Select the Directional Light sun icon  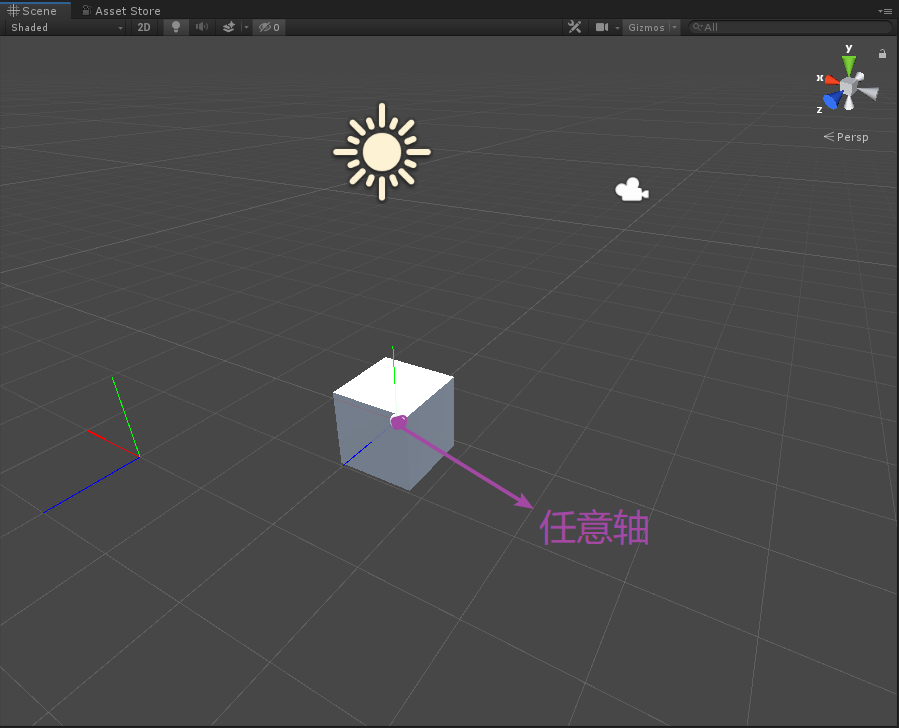(382, 152)
